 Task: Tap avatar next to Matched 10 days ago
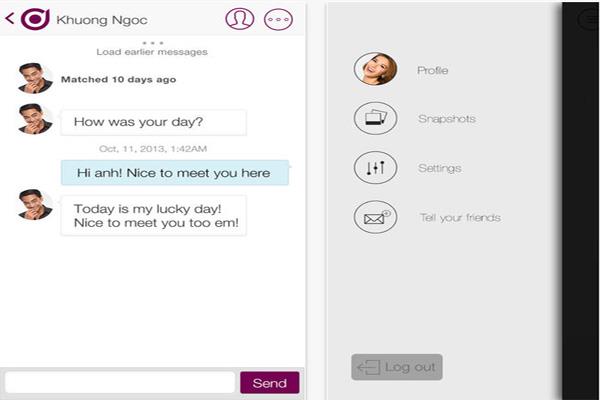pyautogui.click(x=34, y=79)
